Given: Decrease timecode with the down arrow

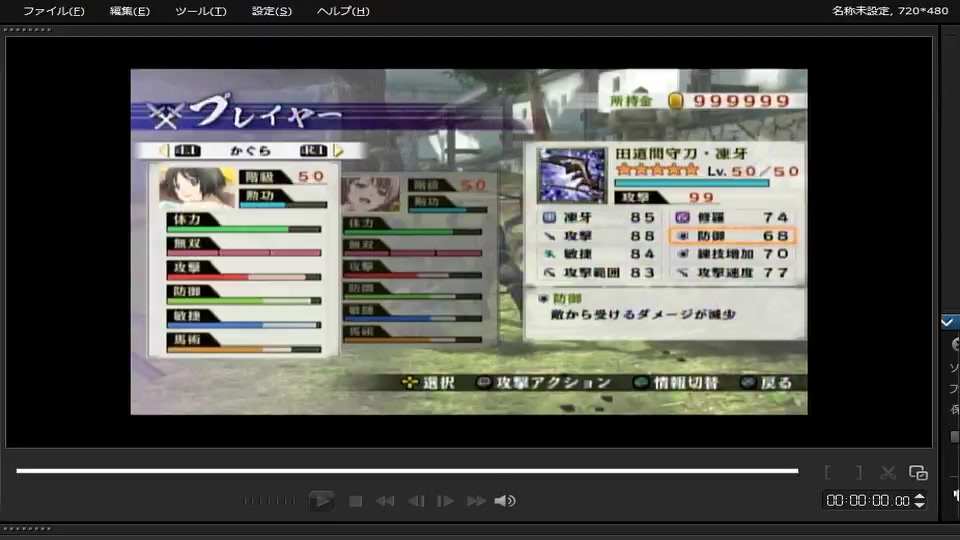Looking at the screenshot, I should point(919,504).
